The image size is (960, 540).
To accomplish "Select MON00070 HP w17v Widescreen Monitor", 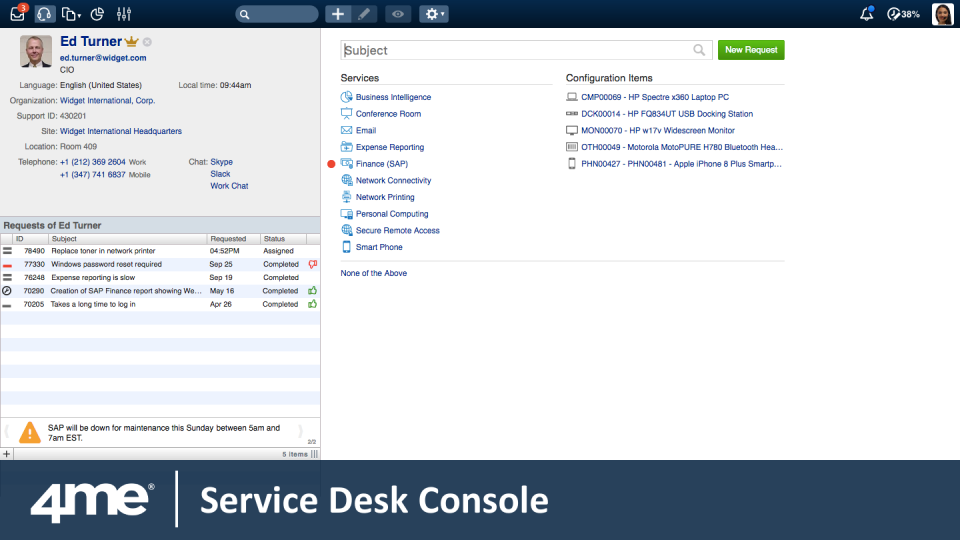I will (658, 130).
